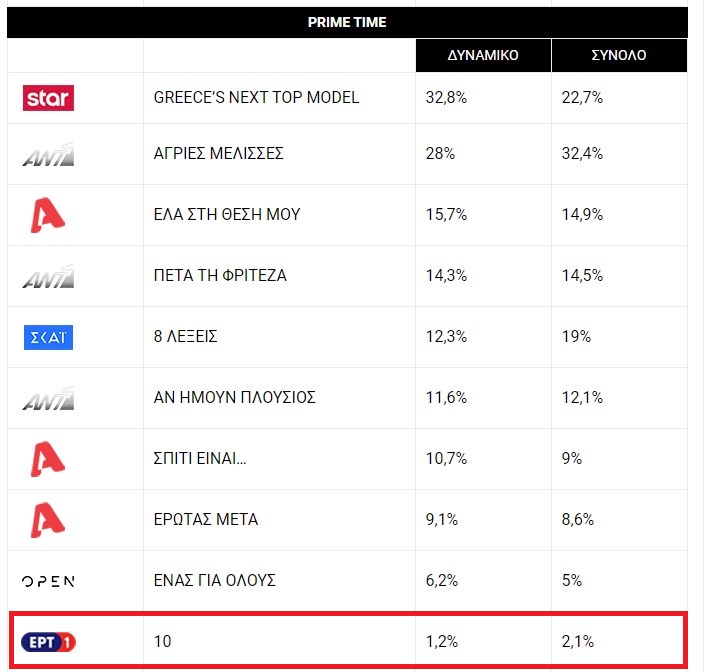Click the 32,4% ΣΥΝΟΛΟ value
This screenshot has height=672, width=716.
pos(582,153)
